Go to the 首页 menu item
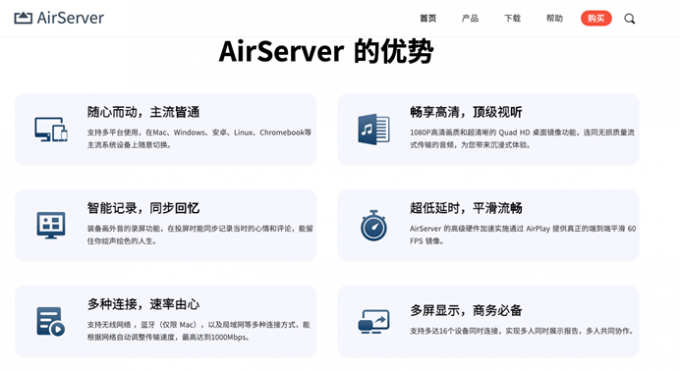Screen dimensions: 680x371 (428, 18)
